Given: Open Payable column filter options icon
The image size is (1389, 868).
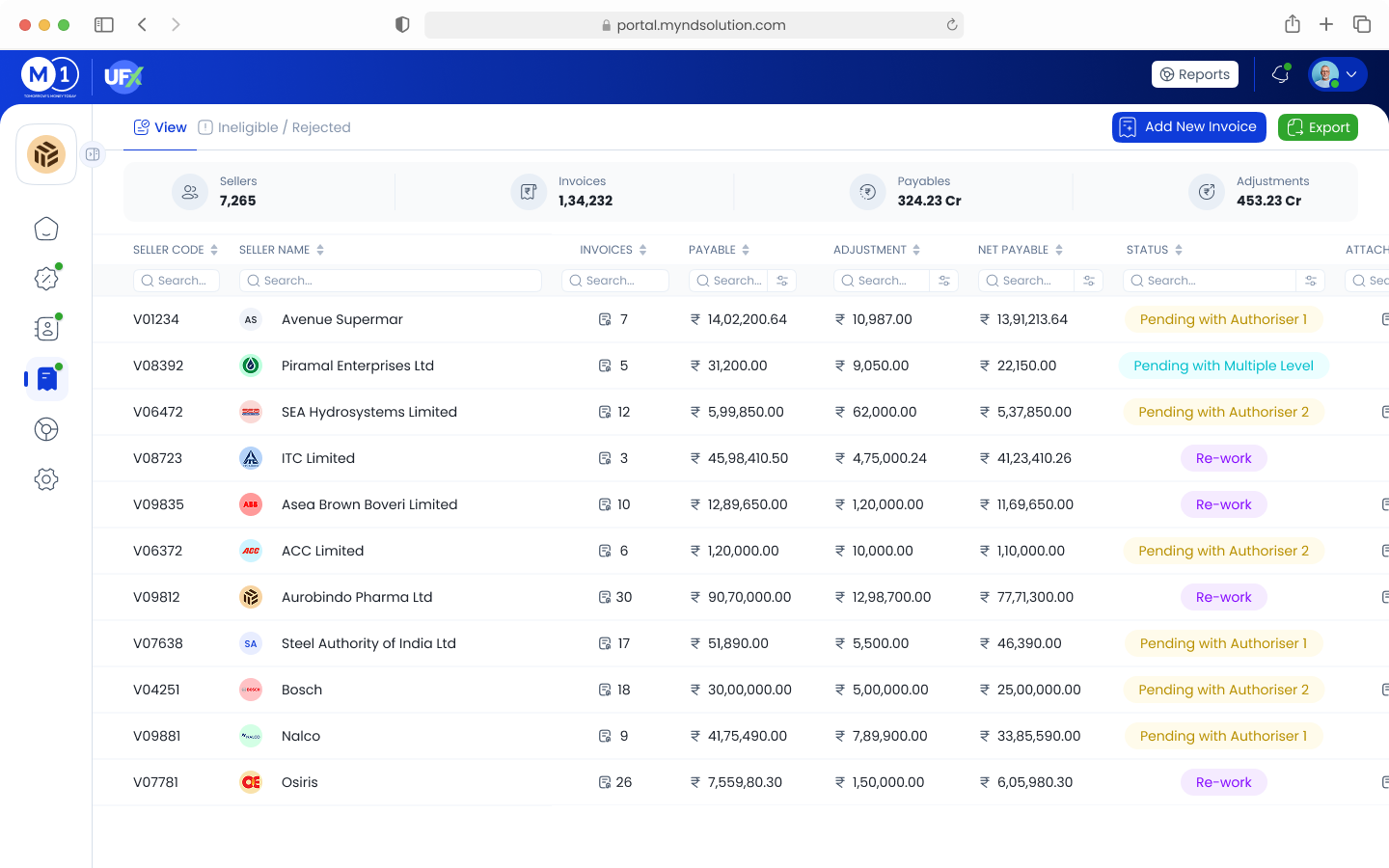Looking at the screenshot, I should click(782, 281).
